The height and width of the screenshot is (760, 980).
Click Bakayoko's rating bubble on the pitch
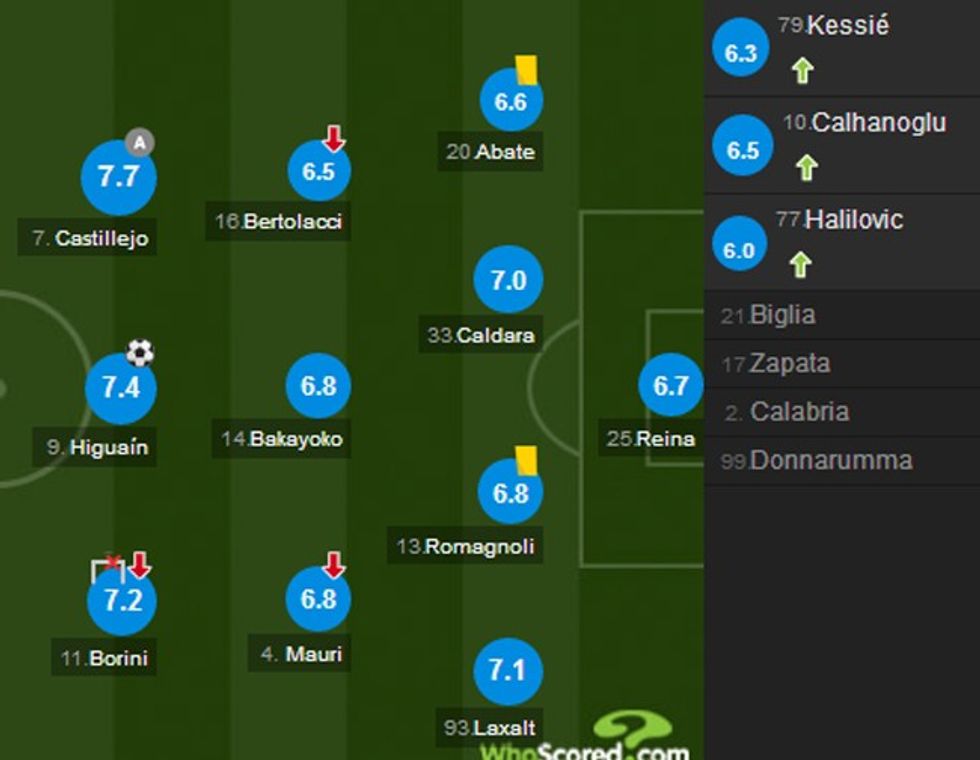point(319,383)
